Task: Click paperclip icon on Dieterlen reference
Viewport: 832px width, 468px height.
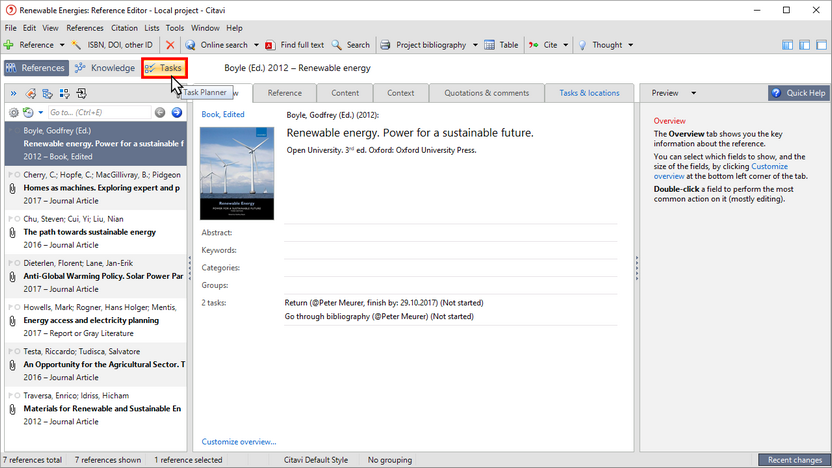Action: 12,276
